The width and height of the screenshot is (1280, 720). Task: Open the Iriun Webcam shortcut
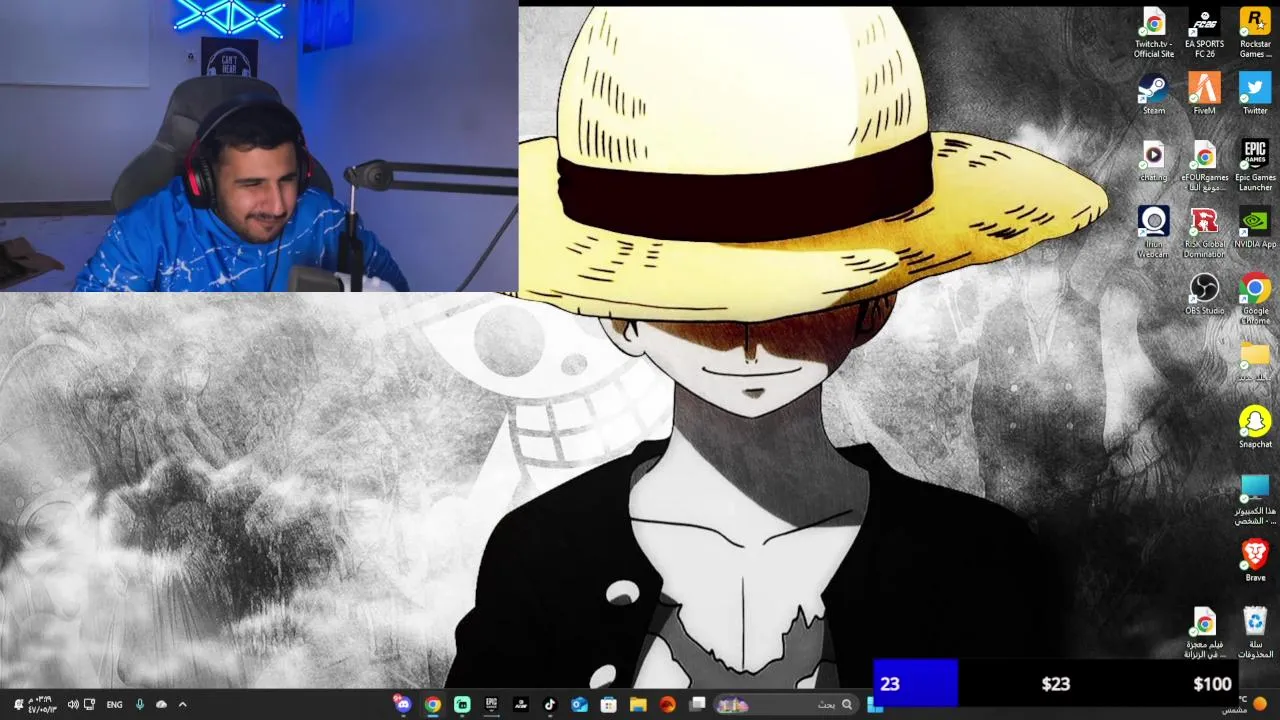tap(1153, 232)
